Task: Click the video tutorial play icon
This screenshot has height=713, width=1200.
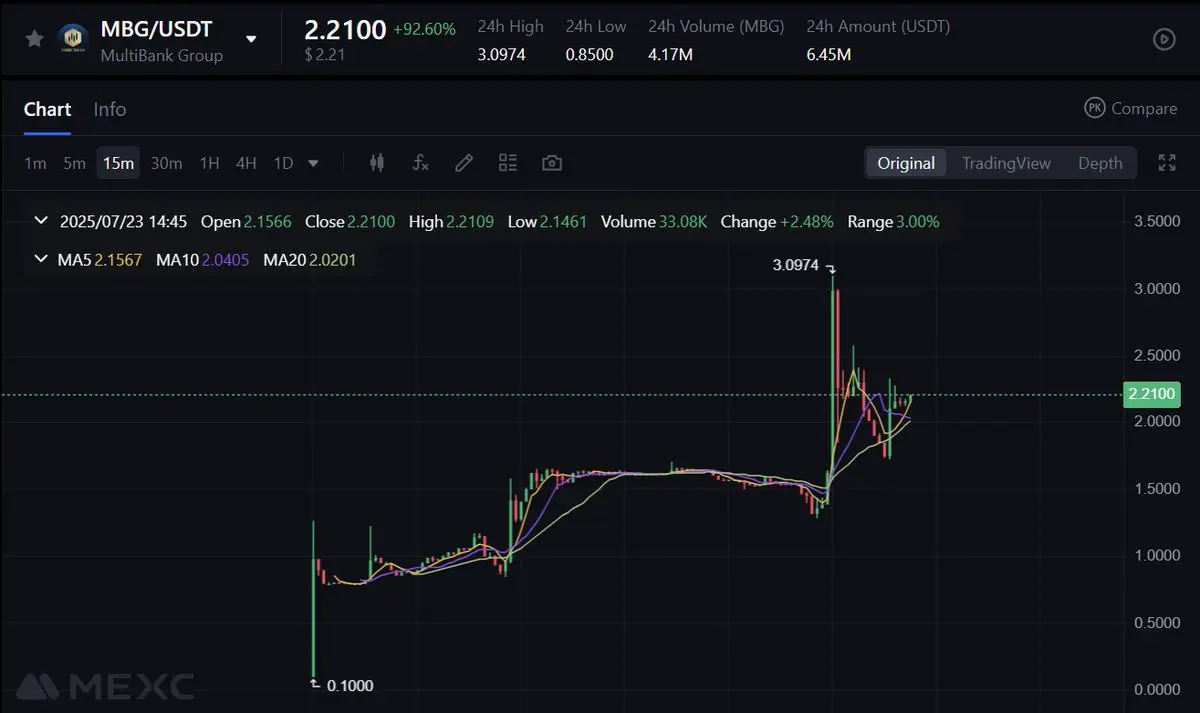Action: (1164, 39)
